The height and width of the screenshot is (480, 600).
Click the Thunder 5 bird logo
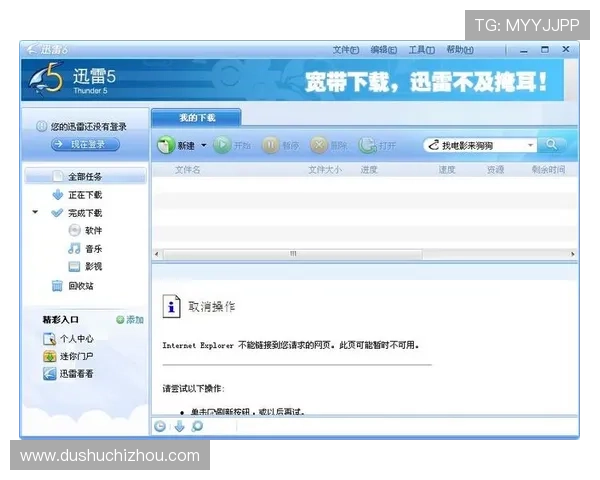point(46,79)
